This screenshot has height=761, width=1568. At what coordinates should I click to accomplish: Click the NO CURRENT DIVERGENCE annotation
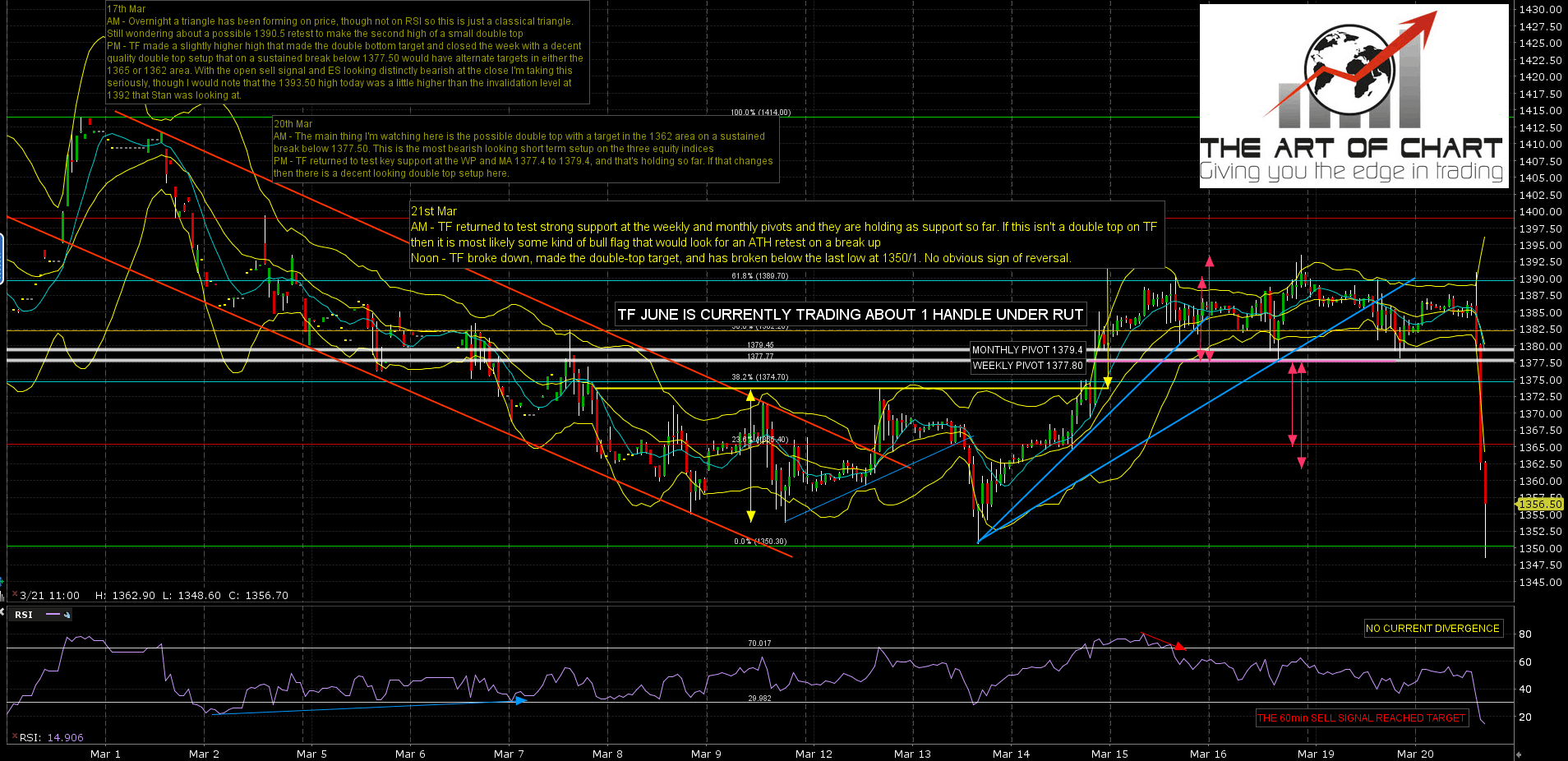click(1432, 629)
